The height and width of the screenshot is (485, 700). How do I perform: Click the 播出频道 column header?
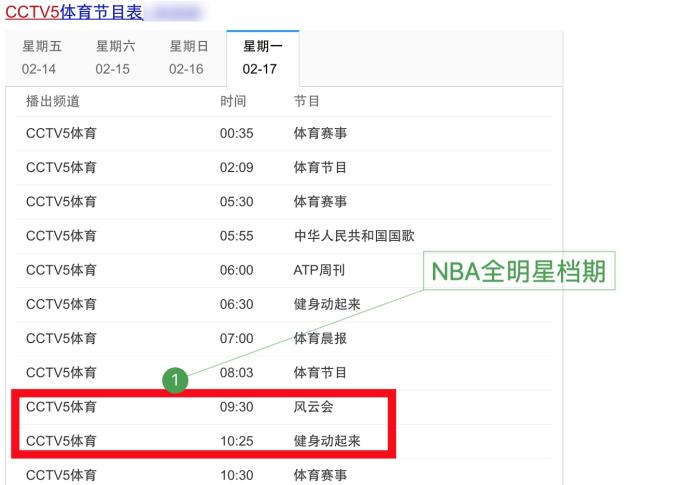(x=53, y=101)
